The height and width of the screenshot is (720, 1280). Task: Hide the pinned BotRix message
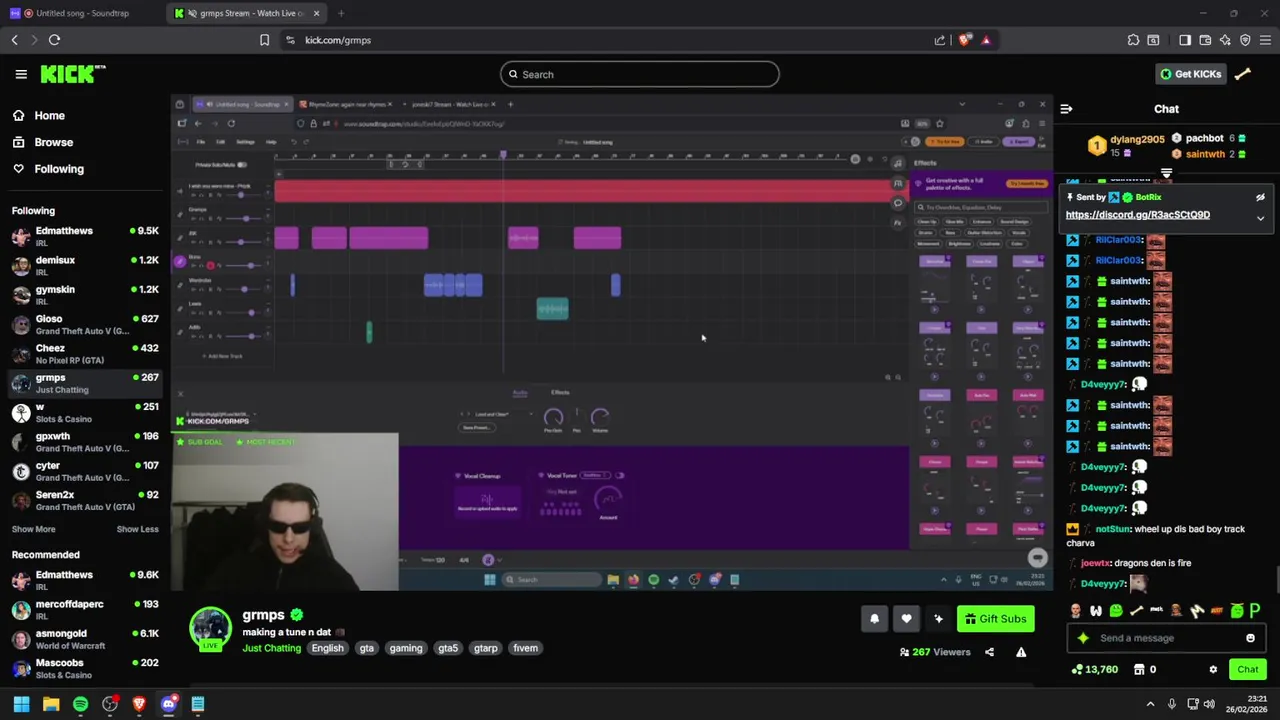[1260, 198]
